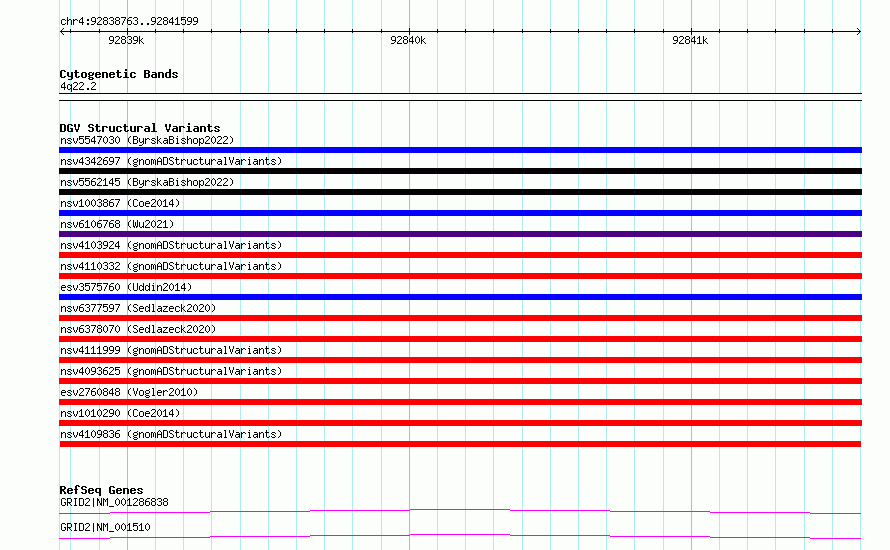This screenshot has height=550, width=890.
Task: Click the 92841k ruler mark
Action: pos(690,40)
